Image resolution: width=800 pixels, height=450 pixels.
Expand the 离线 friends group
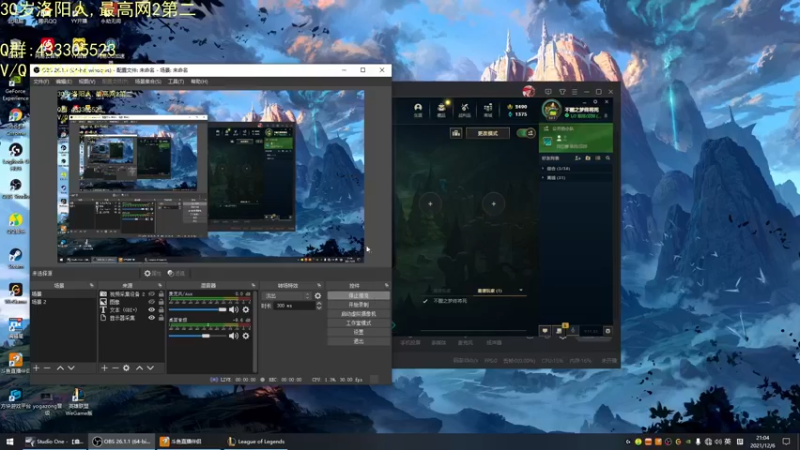pos(543,178)
